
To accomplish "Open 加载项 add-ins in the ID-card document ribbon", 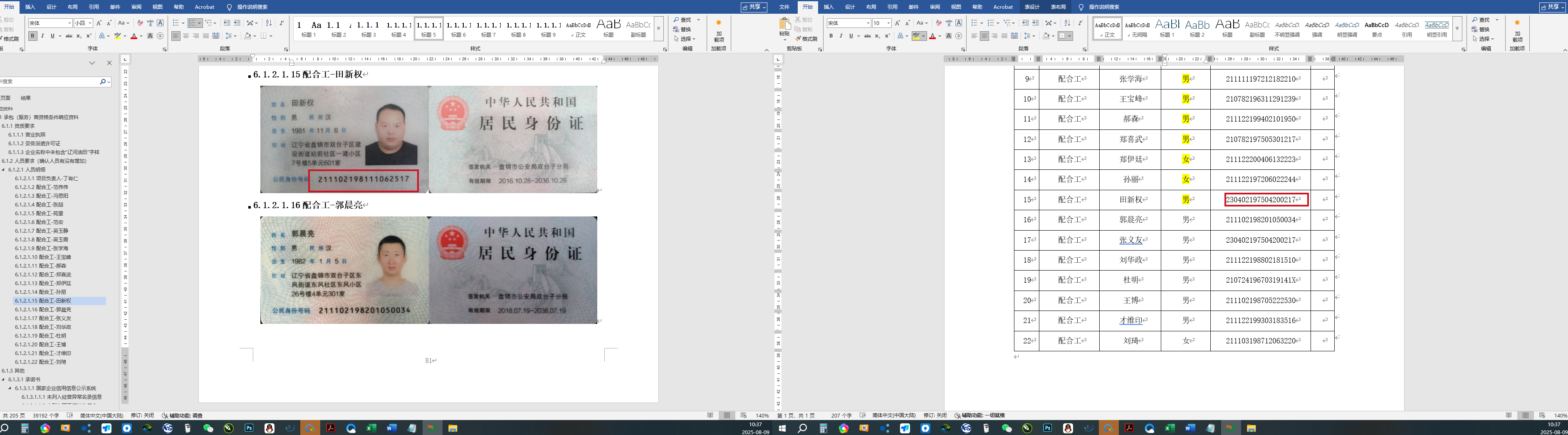I will tap(719, 30).
